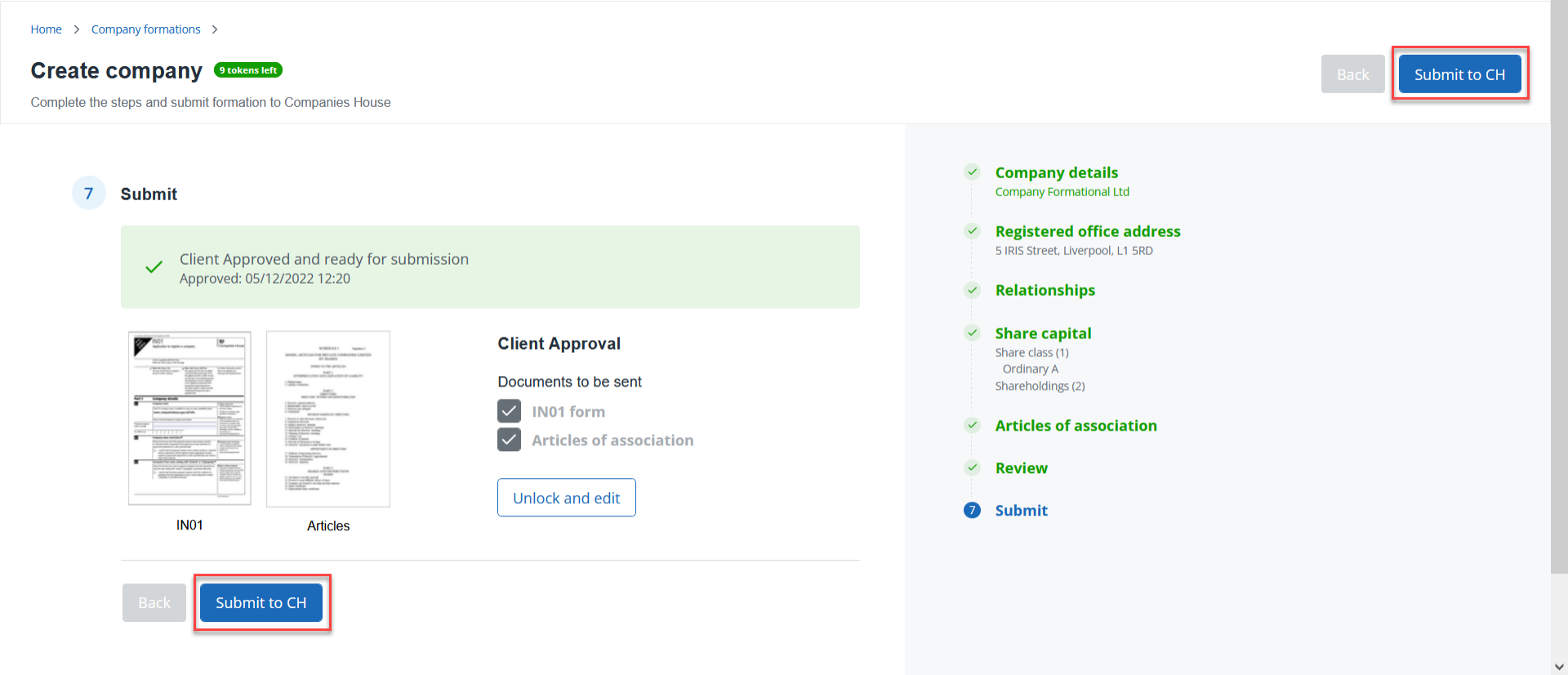Click the check icon next to Relationships step
The height and width of the screenshot is (675, 1568).
pos(972,290)
